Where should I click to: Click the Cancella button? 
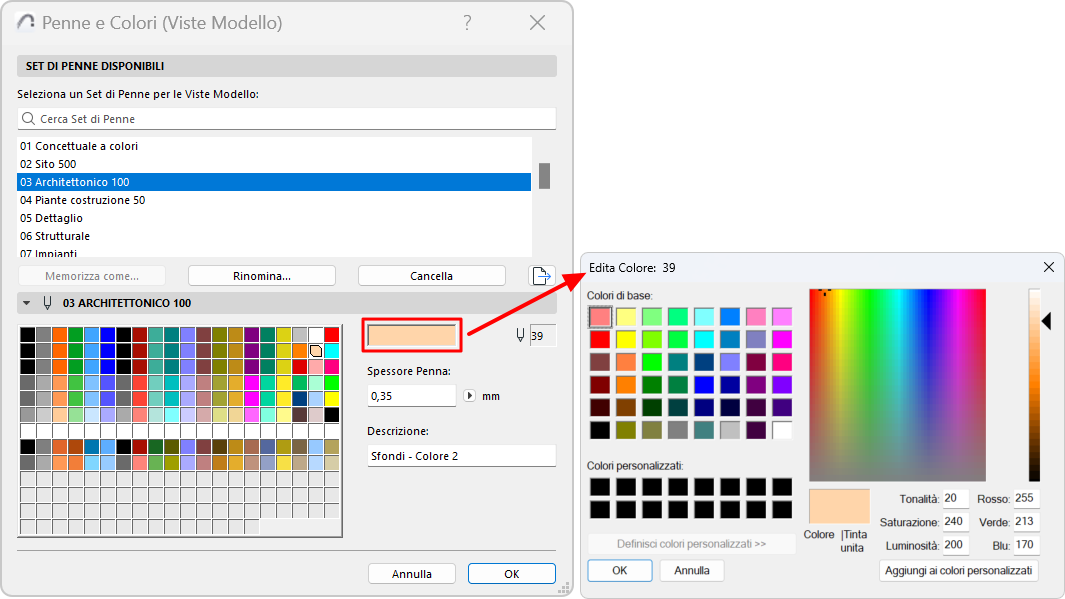pyautogui.click(x=431, y=275)
